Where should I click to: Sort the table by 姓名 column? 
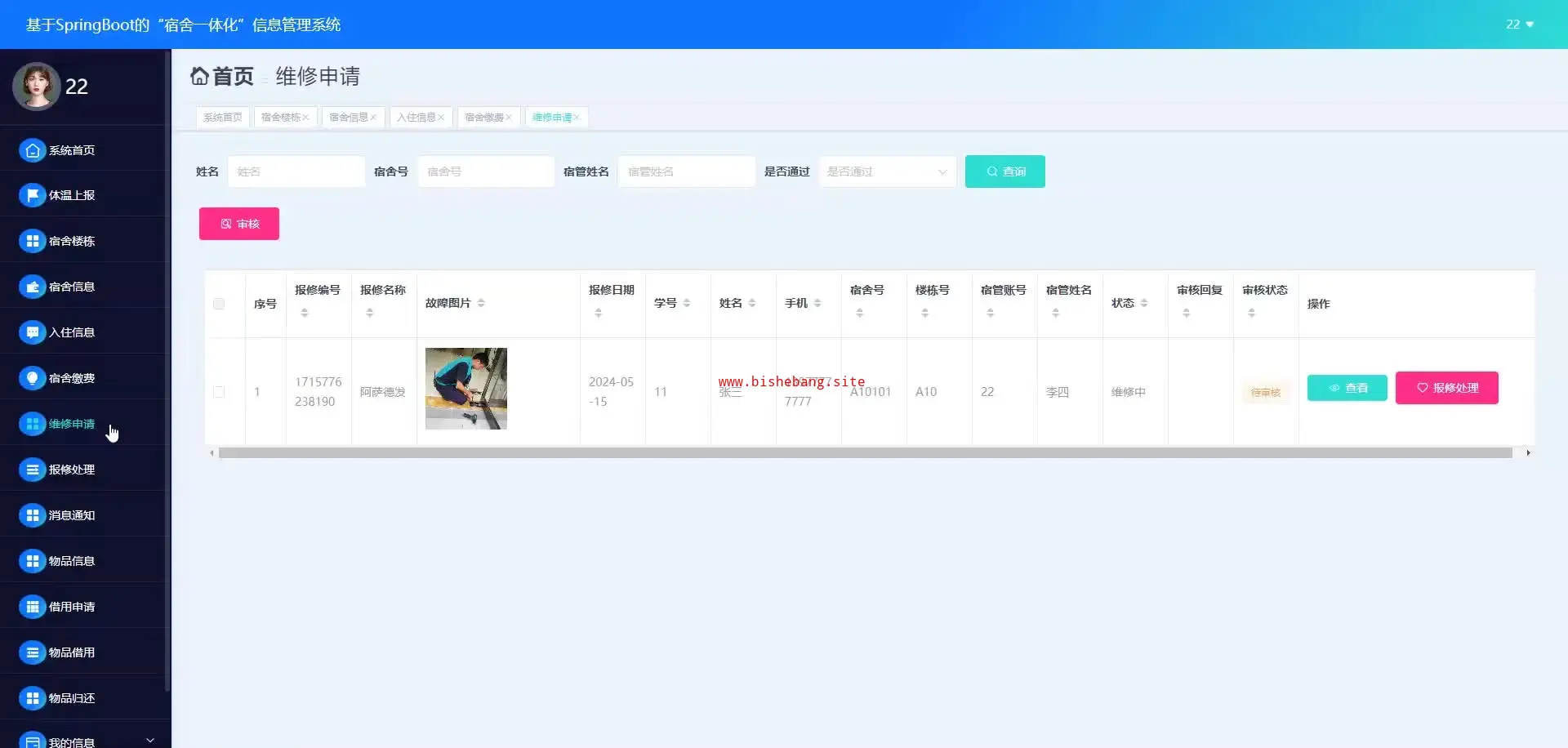(x=752, y=303)
